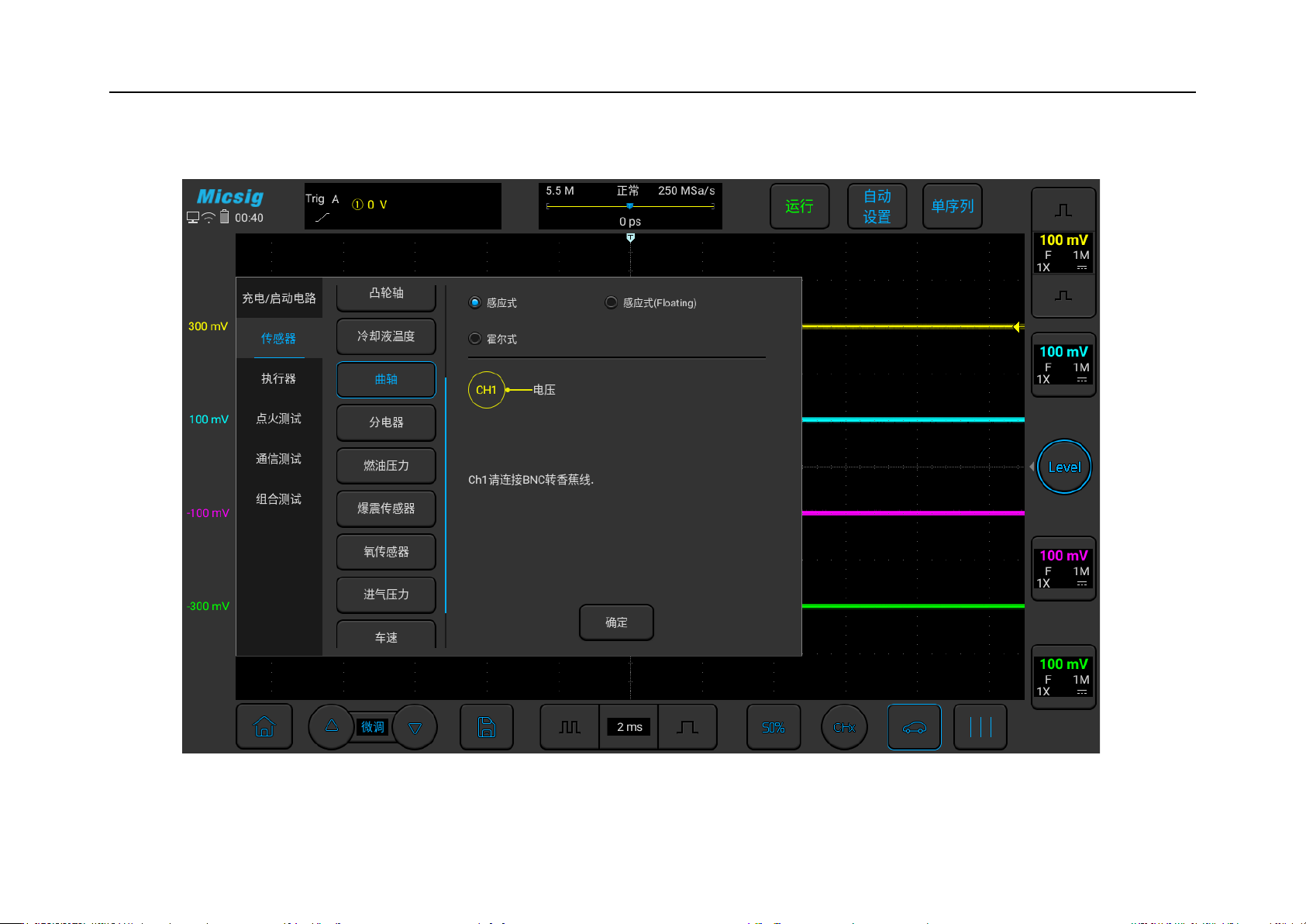
Task: Choose the 曲轴 crankshaft sensor
Action: (x=386, y=380)
